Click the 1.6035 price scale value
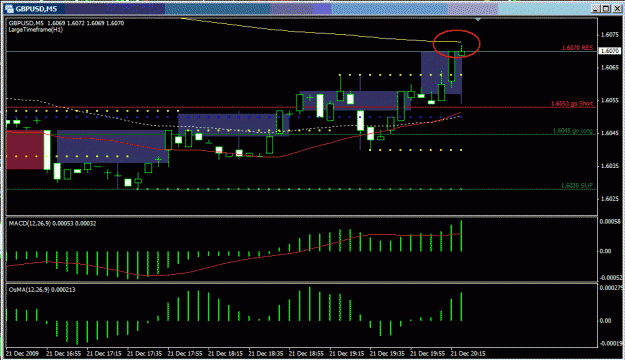This screenshot has width=625, height=360. [610, 166]
